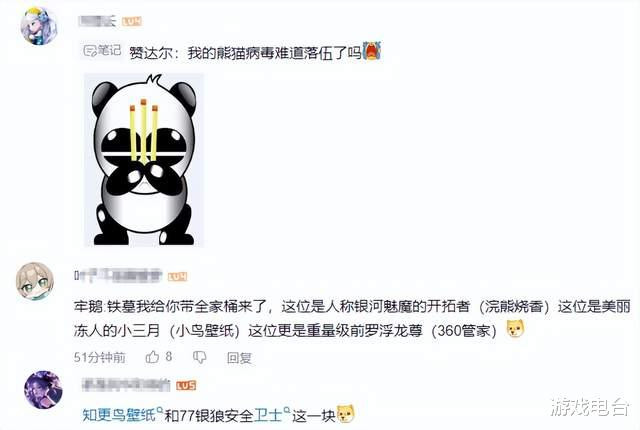This screenshot has width=640, height=430.
Task: Open the third commenter's purple avatar
Action: (x=43, y=390)
